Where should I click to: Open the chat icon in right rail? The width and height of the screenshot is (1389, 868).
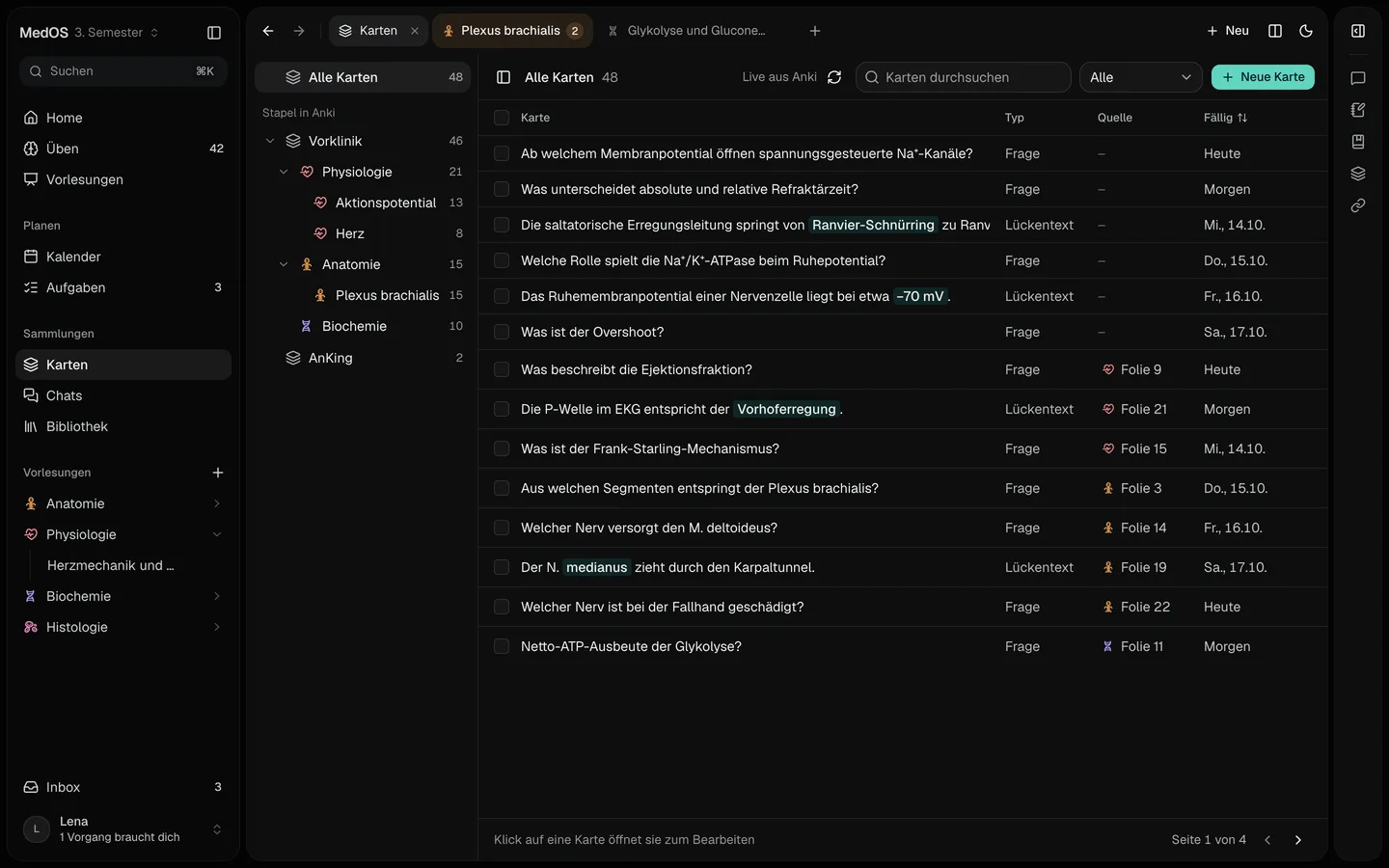[x=1358, y=78]
